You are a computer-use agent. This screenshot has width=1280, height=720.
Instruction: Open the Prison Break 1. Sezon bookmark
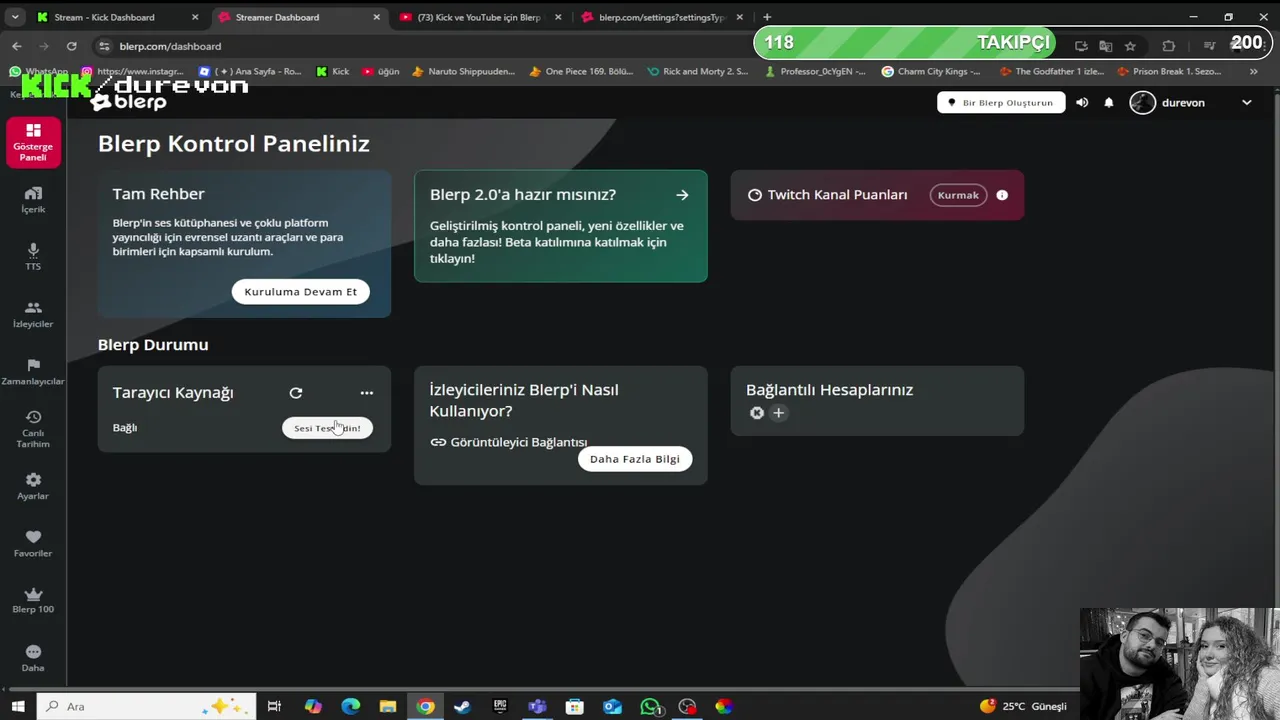click(1169, 72)
